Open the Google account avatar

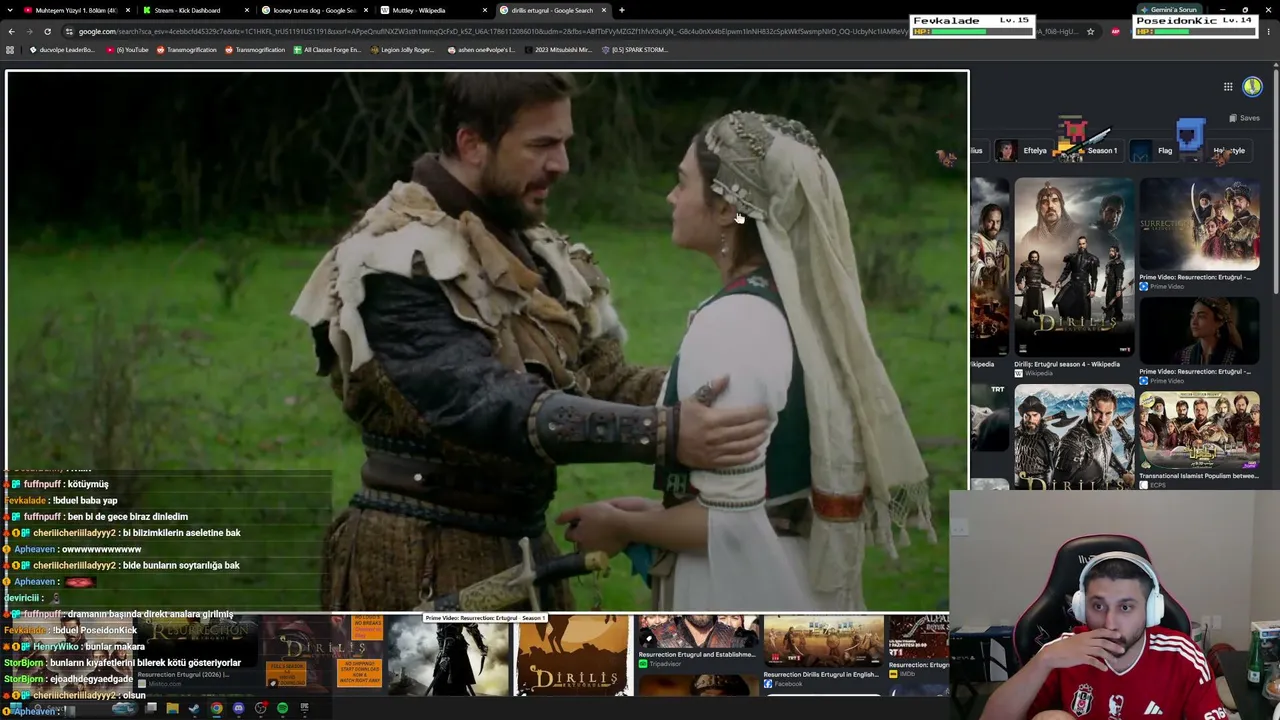click(1252, 87)
